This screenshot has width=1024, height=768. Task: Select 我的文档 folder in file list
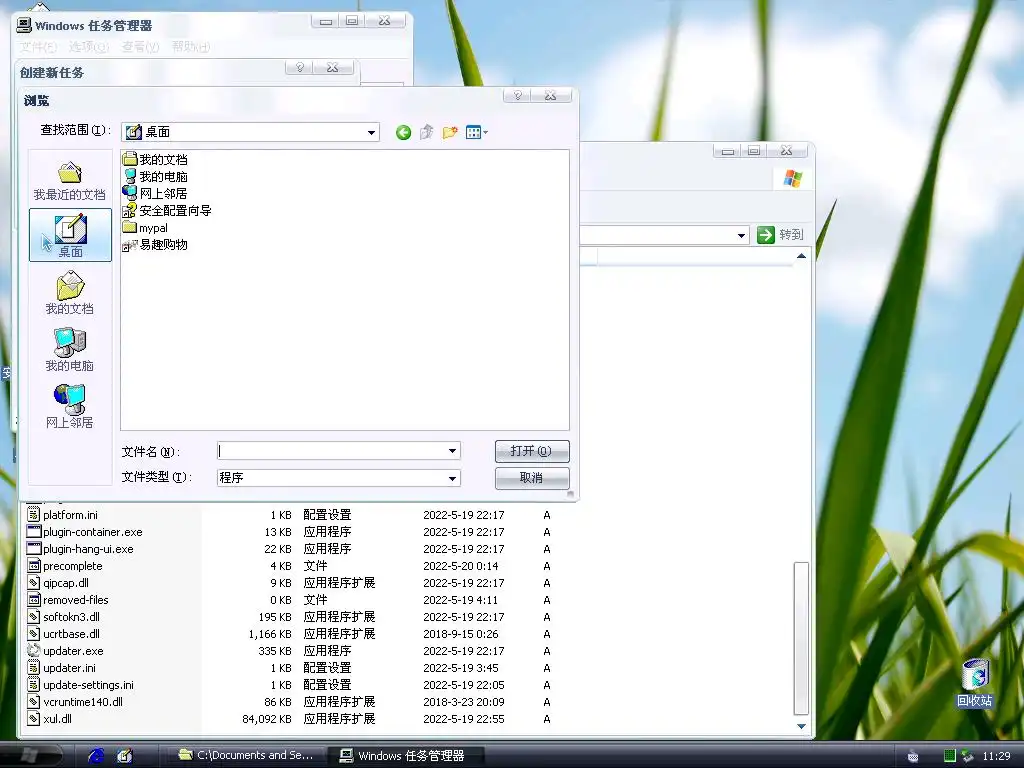(x=155, y=159)
